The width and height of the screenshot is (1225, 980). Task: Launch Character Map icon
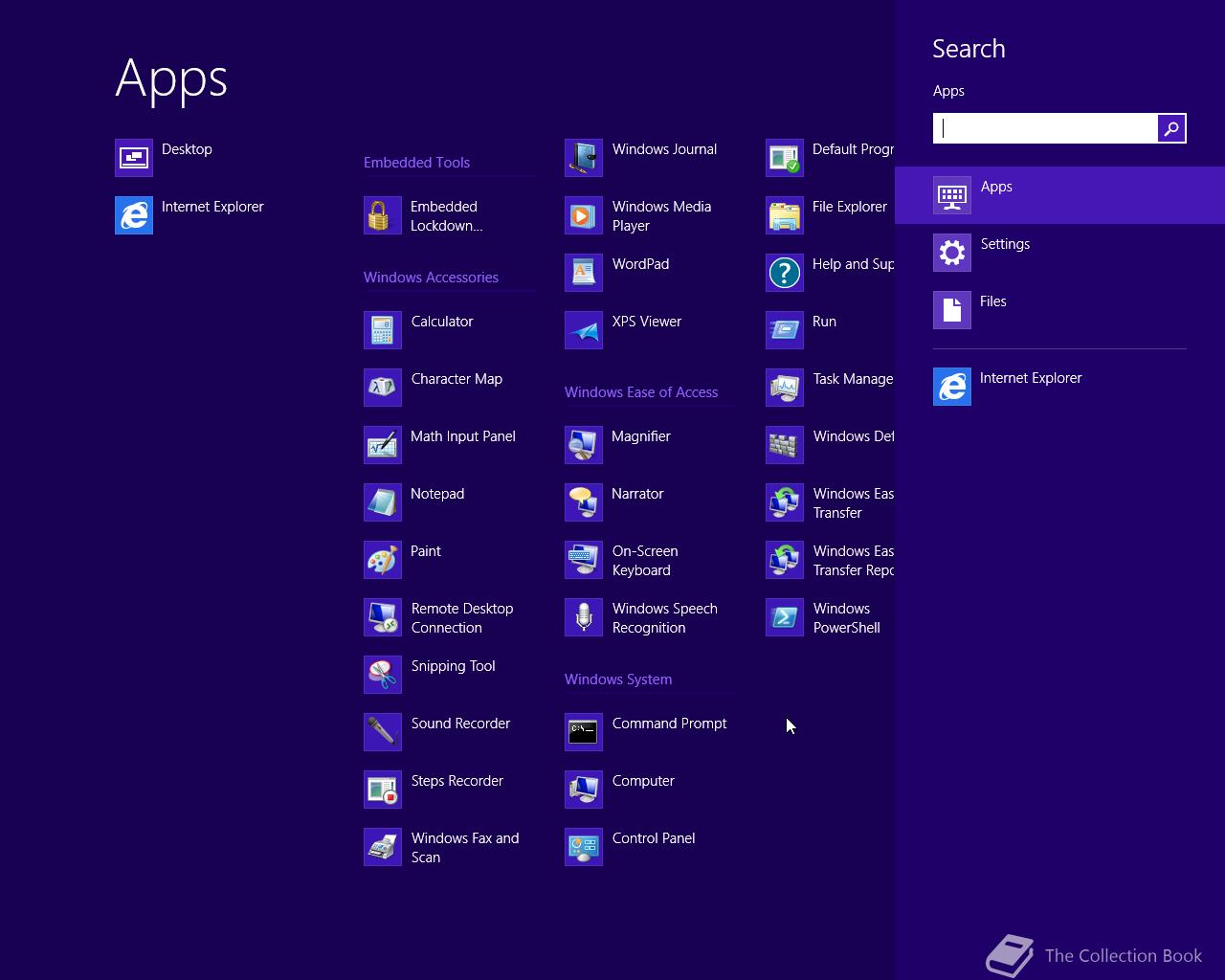click(x=383, y=388)
